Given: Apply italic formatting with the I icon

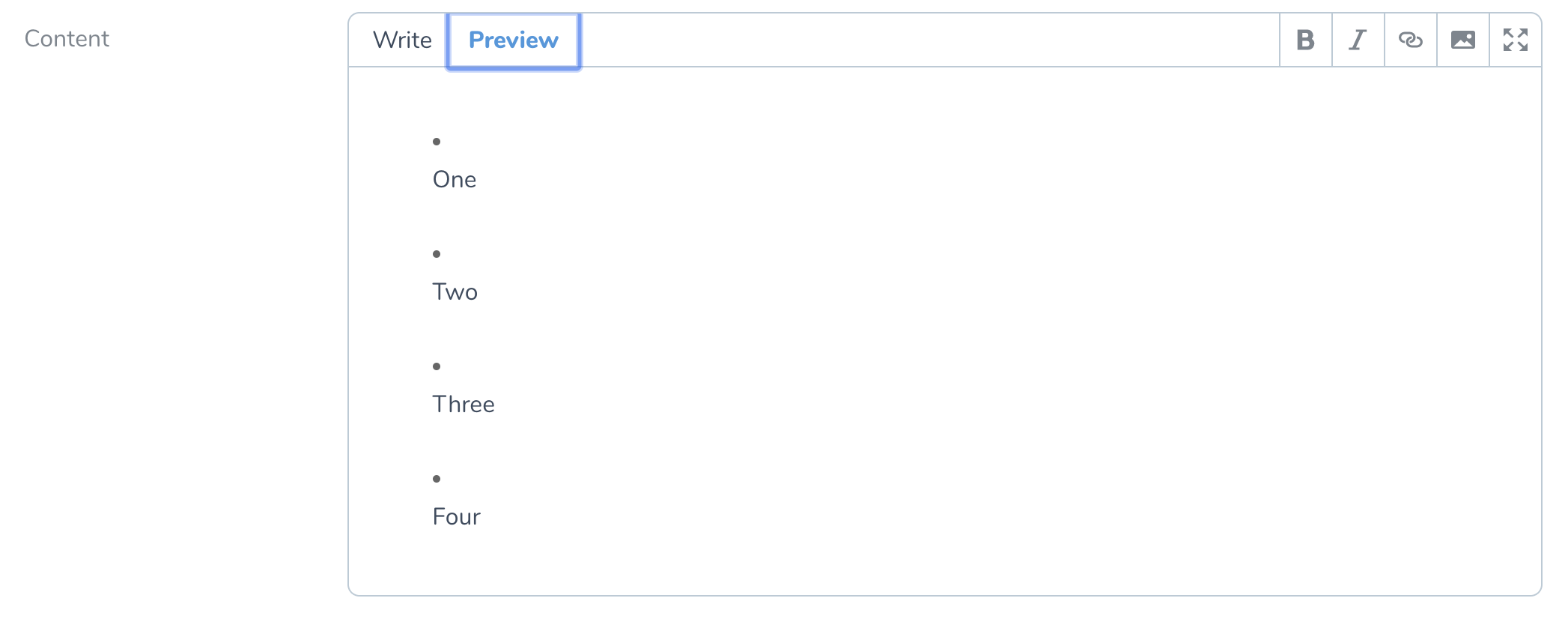Looking at the screenshot, I should click(1357, 40).
